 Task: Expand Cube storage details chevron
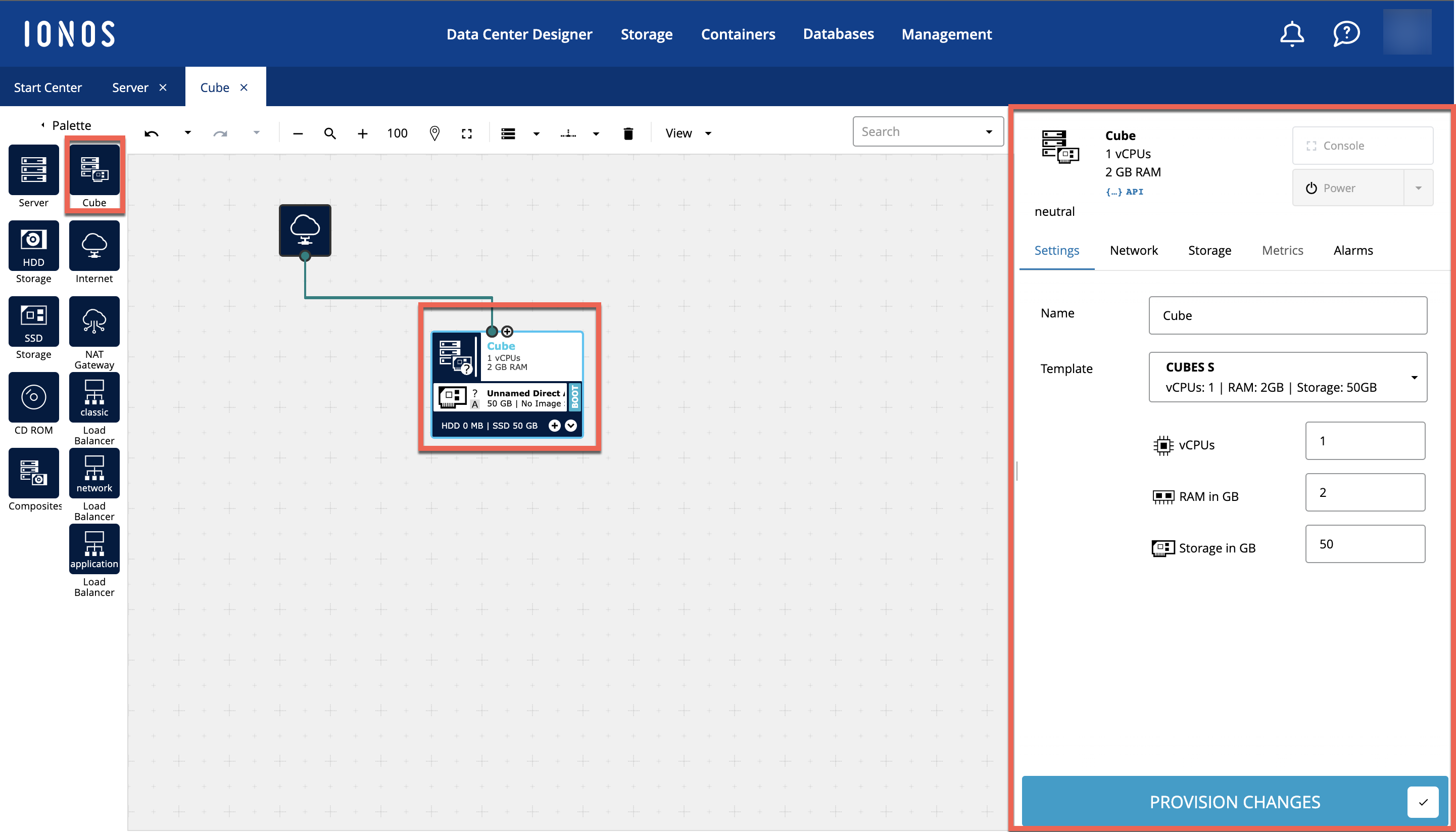tap(570, 425)
